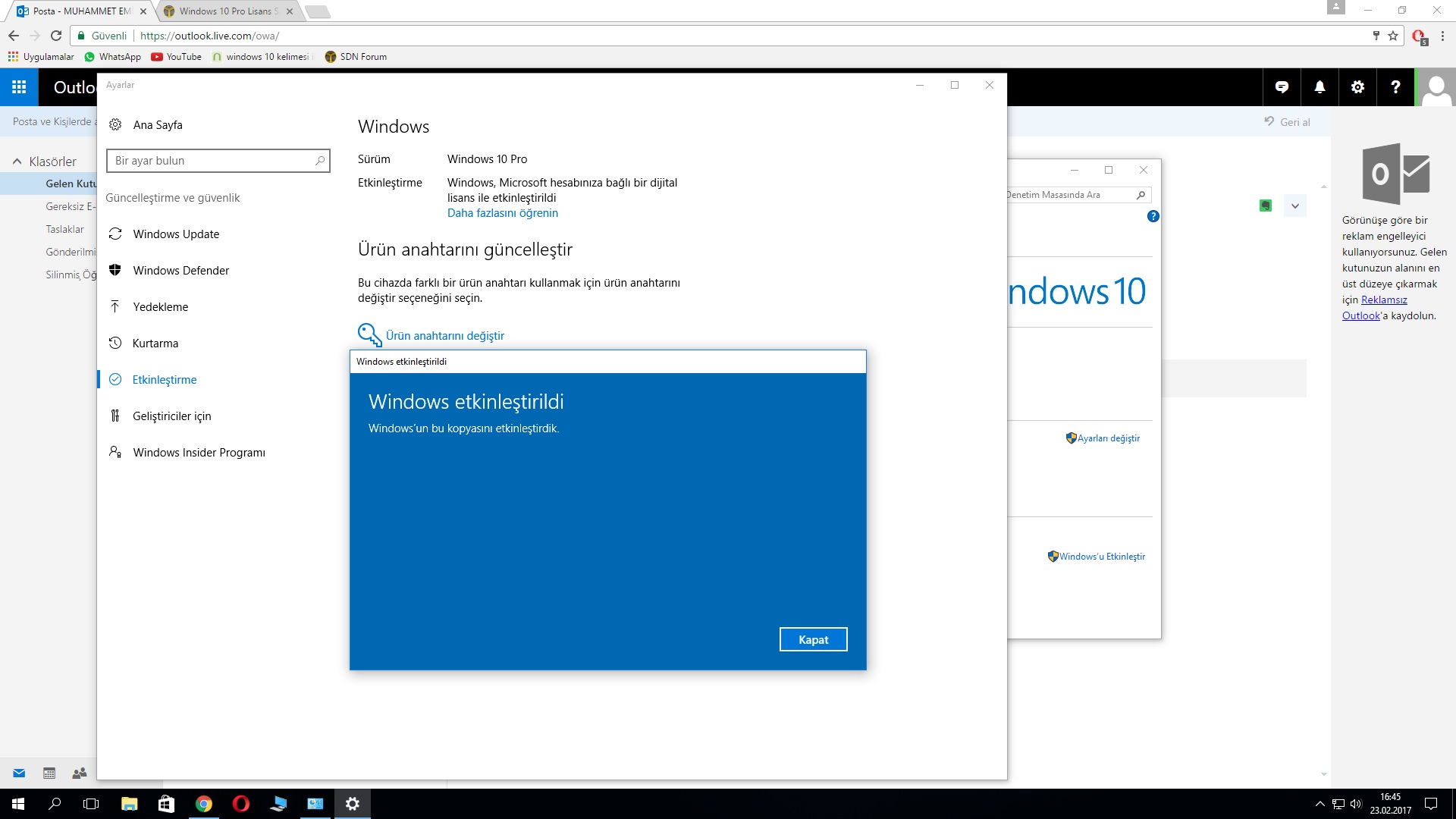The width and height of the screenshot is (1456, 819).
Task: Open Yedekleme settings page
Action: click(x=161, y=307)
